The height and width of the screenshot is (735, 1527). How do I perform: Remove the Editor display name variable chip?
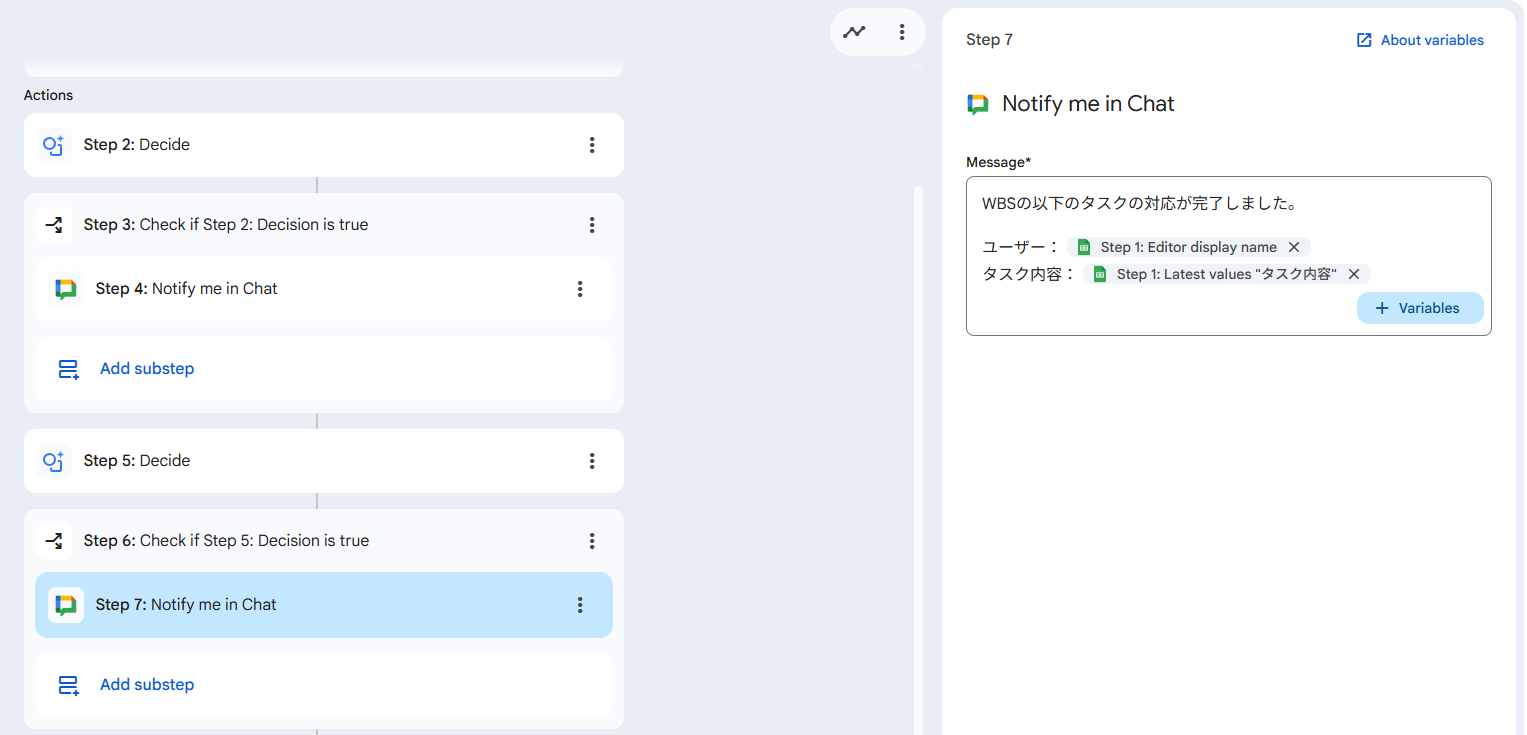click(1294, 247)
